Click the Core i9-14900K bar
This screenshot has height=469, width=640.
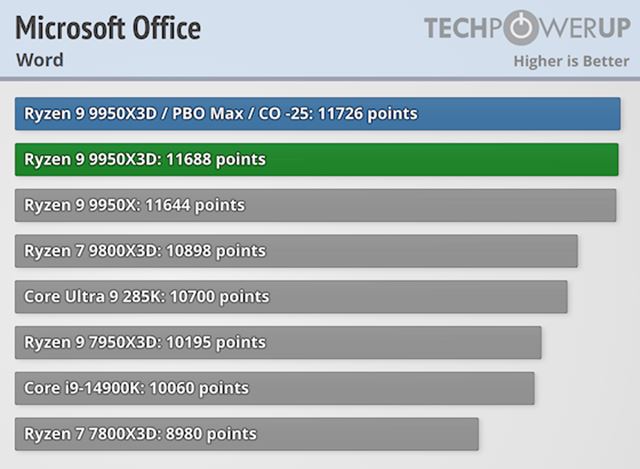[x=274, y=388]
